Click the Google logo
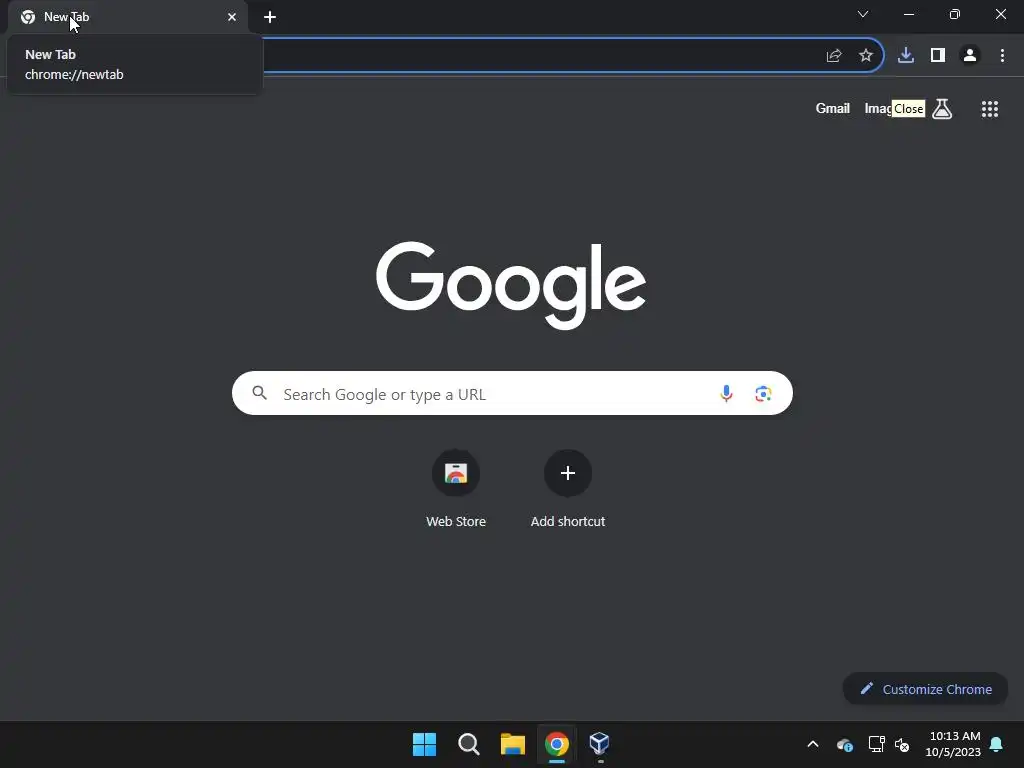This screenshot has width=1024, height=768. point(511,285)
